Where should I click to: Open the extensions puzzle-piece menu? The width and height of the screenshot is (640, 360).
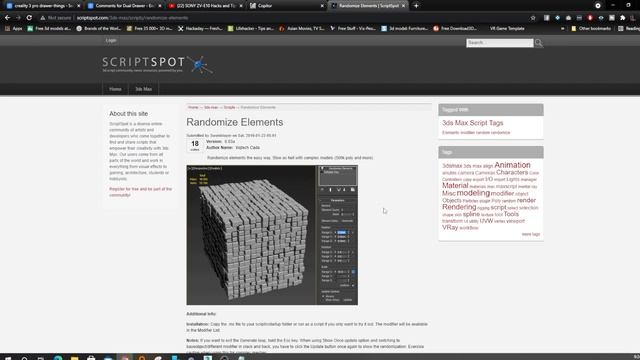point(622,18)
